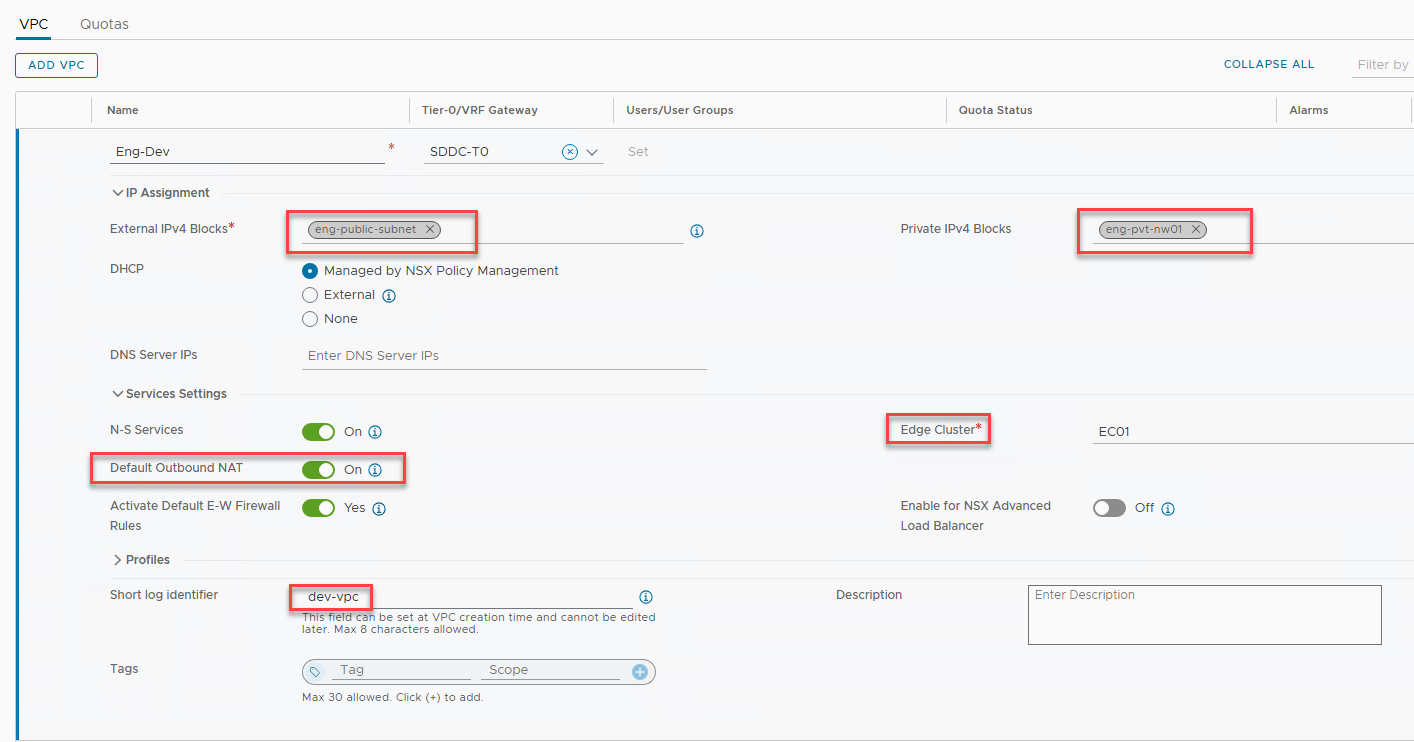Click info icon beside Default Outbound NAT
Image resolution: width=1414 pixels, height=742 pixels.
[375, 470]
